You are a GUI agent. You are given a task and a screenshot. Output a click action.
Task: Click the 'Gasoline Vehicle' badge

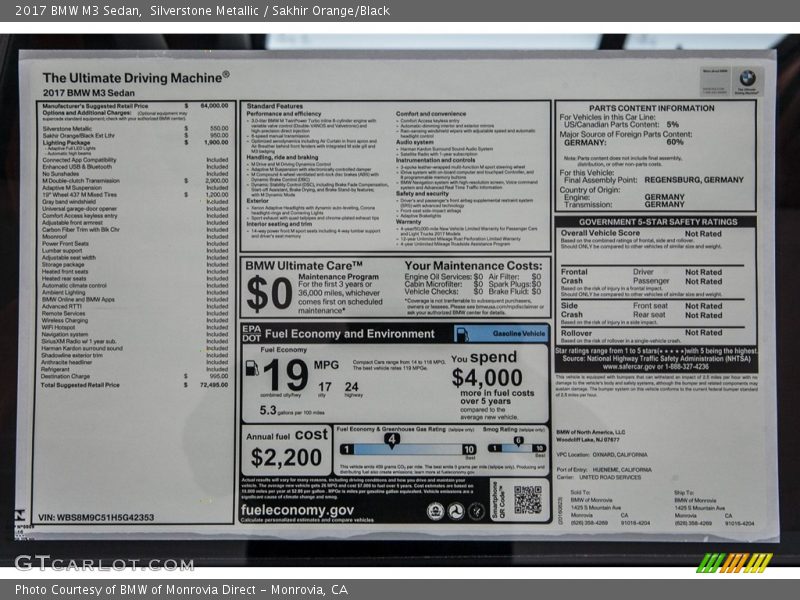pyautogui.click(x=502, y=334)
